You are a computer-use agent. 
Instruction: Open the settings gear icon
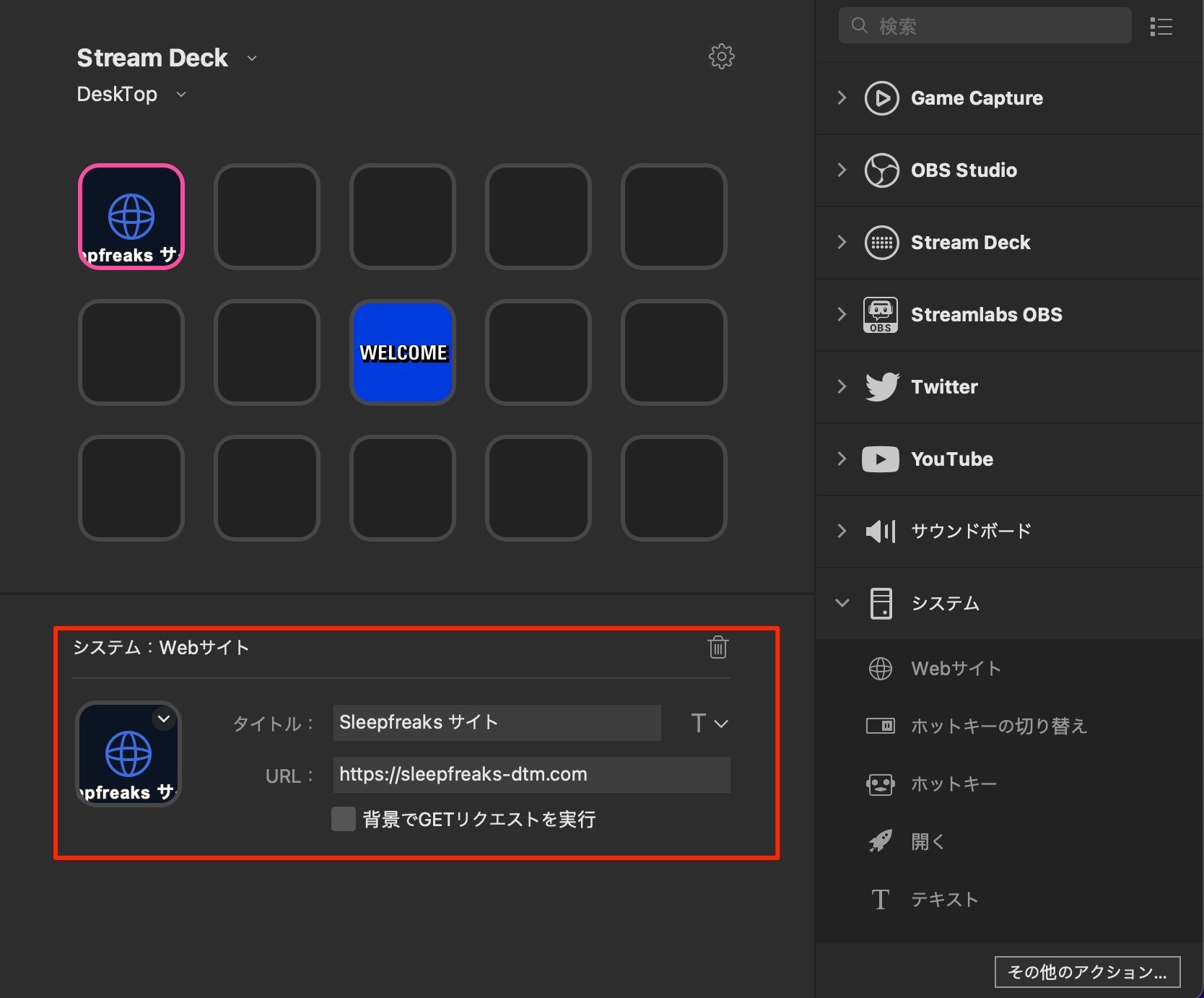(721, 56)
